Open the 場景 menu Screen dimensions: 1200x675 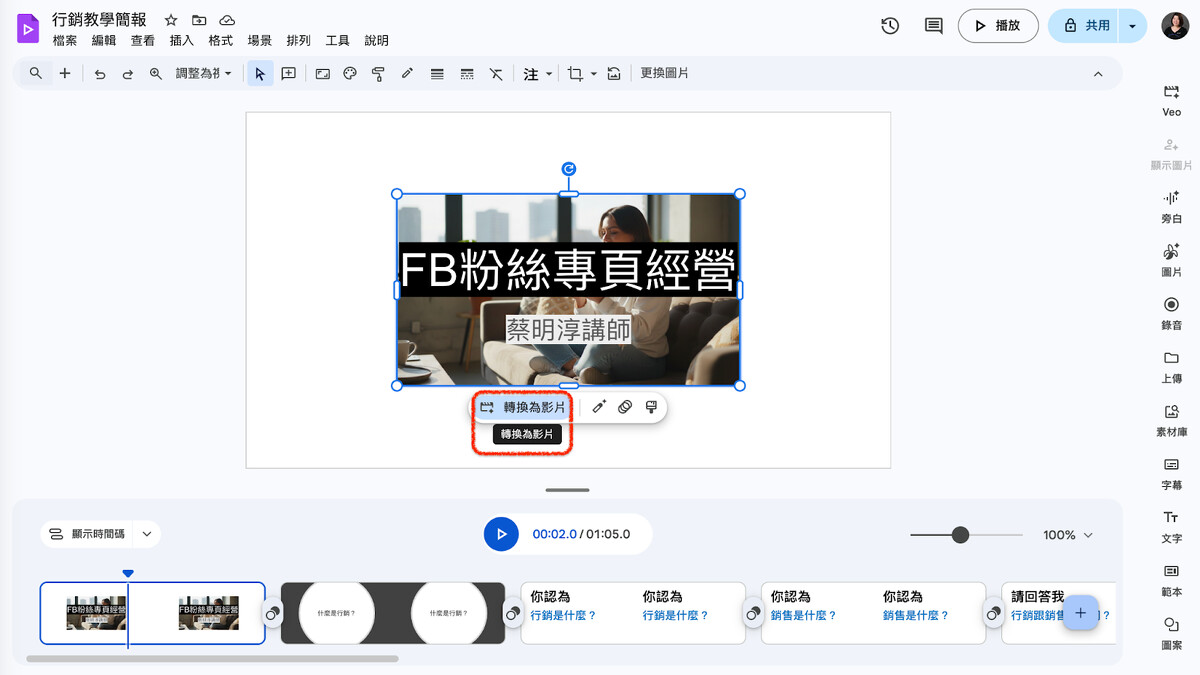[260, 41]
